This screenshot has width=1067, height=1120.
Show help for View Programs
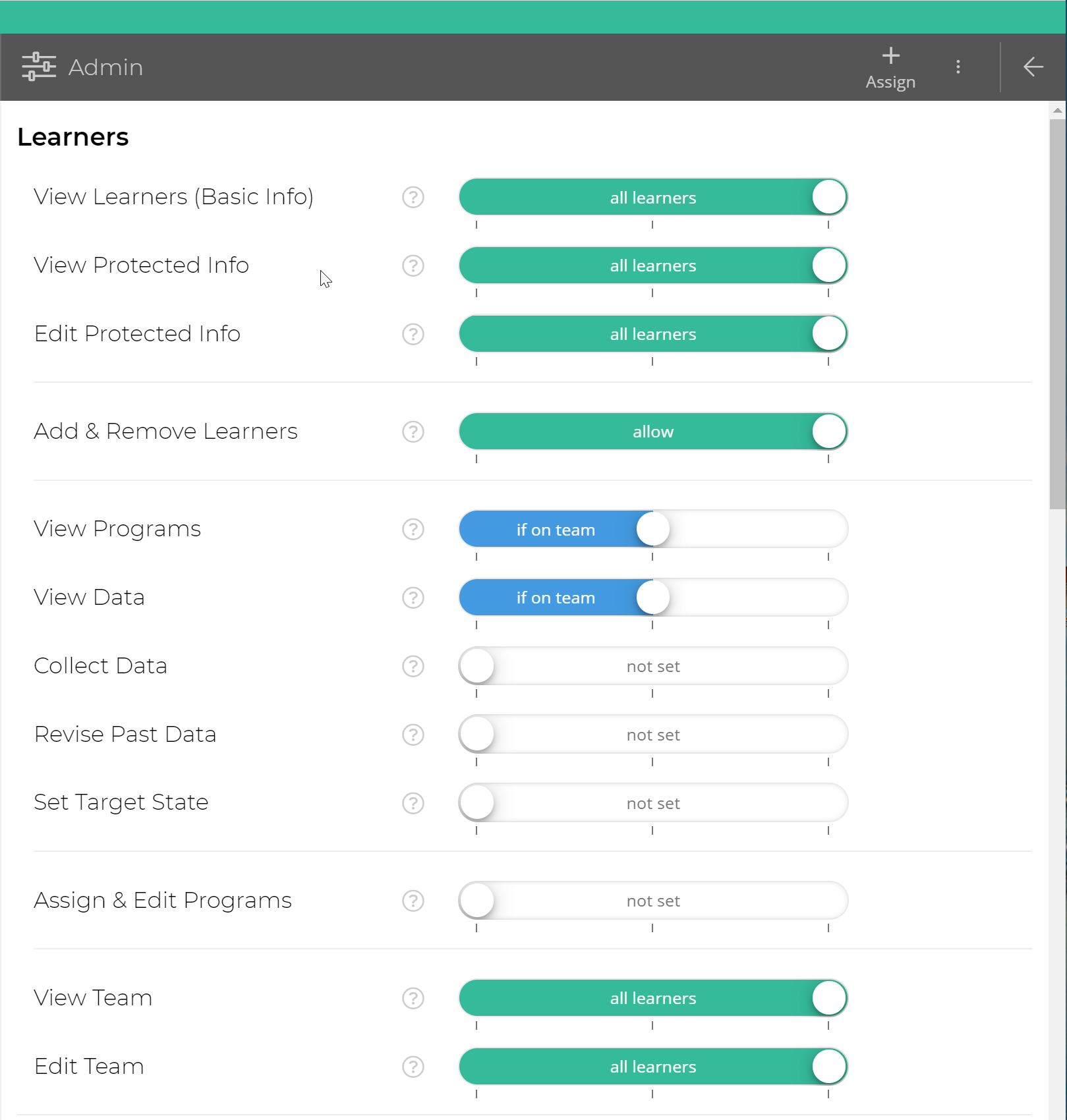click(x=413, y=529)
